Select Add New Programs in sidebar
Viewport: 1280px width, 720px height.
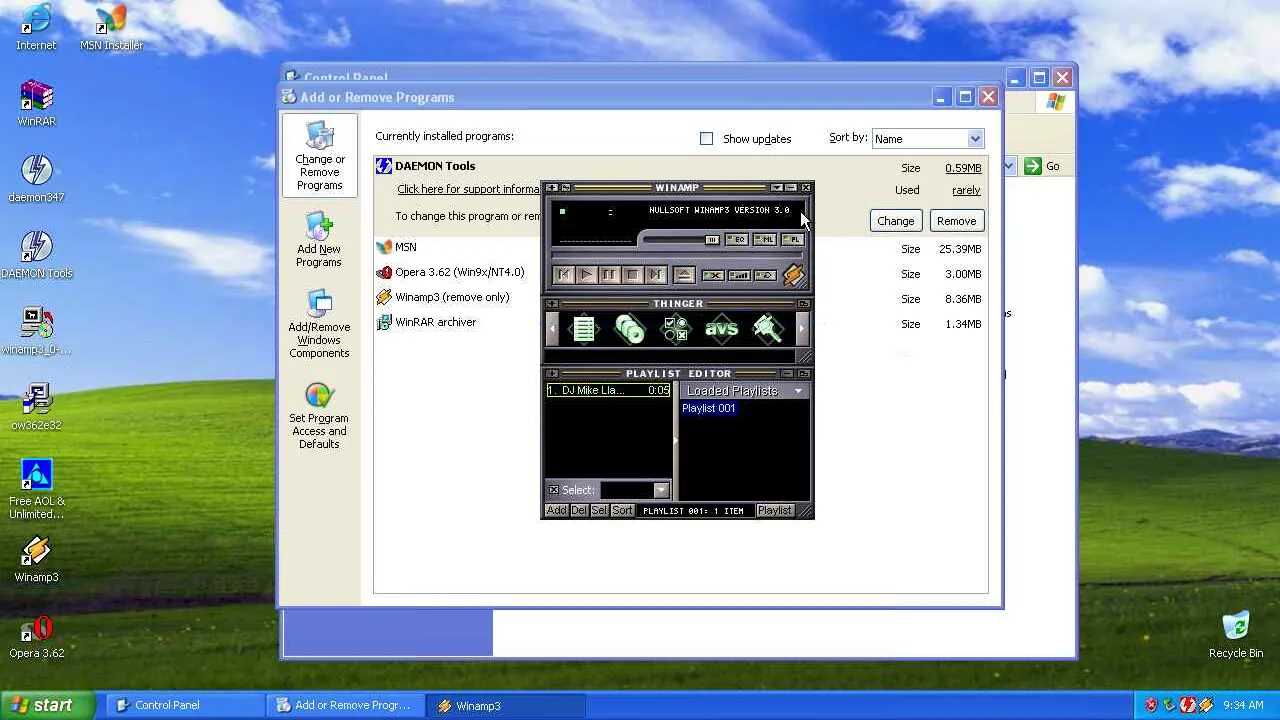pyautogui.click(x=319, y=240)
